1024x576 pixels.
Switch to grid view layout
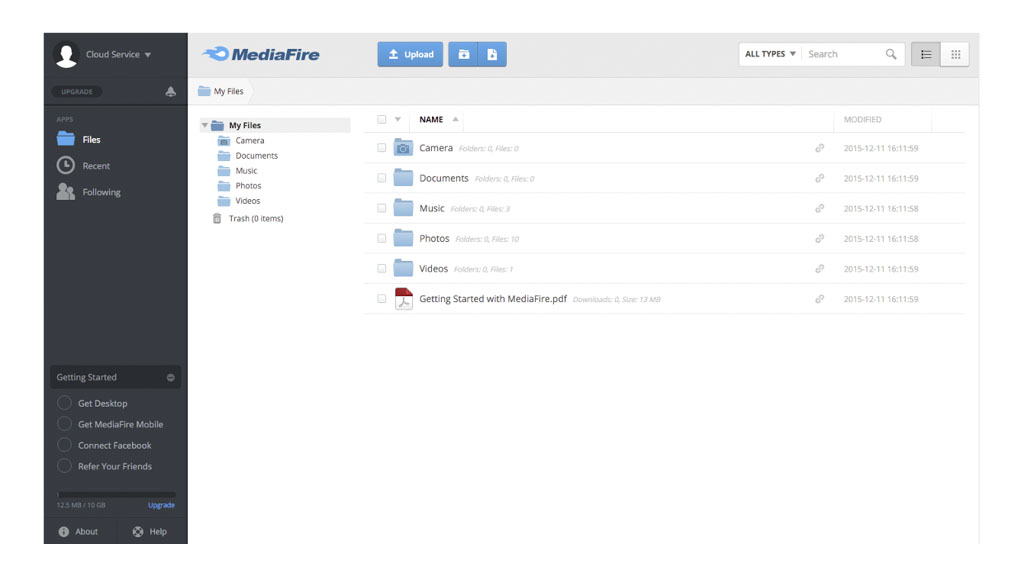coord(955,55)
